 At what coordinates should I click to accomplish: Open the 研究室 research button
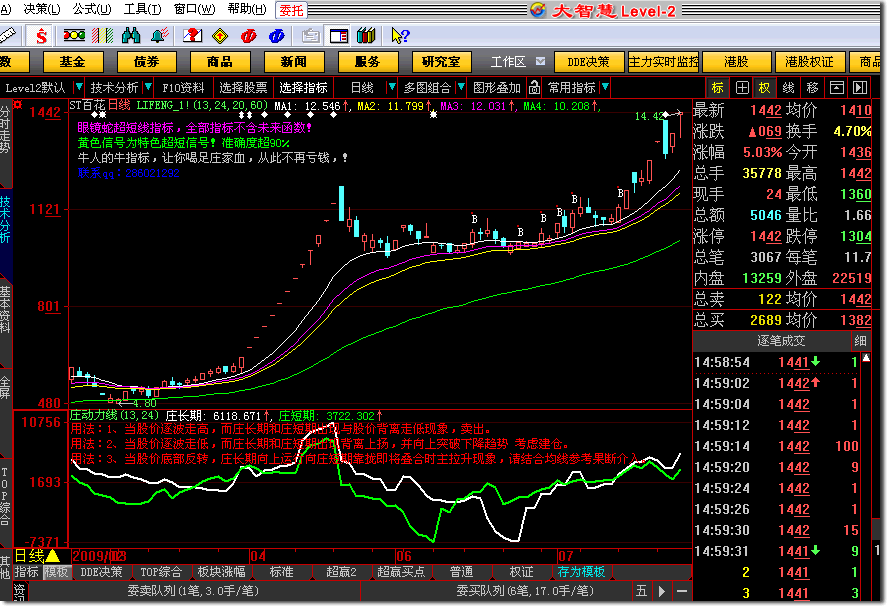(x=442, y=61)
